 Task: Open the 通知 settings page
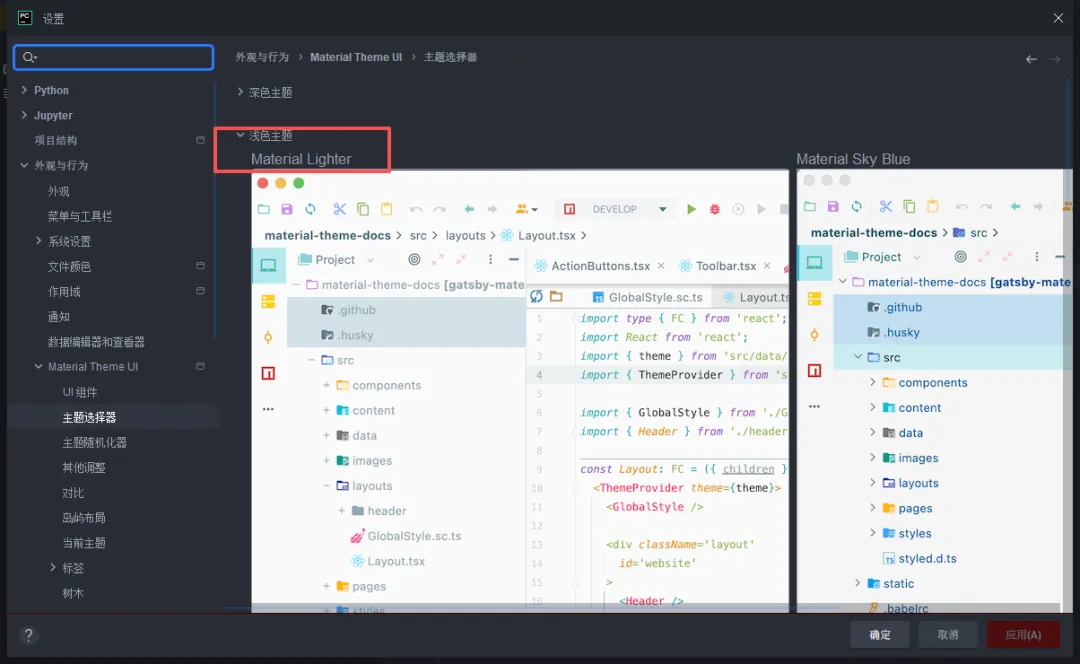coord(59,317)
